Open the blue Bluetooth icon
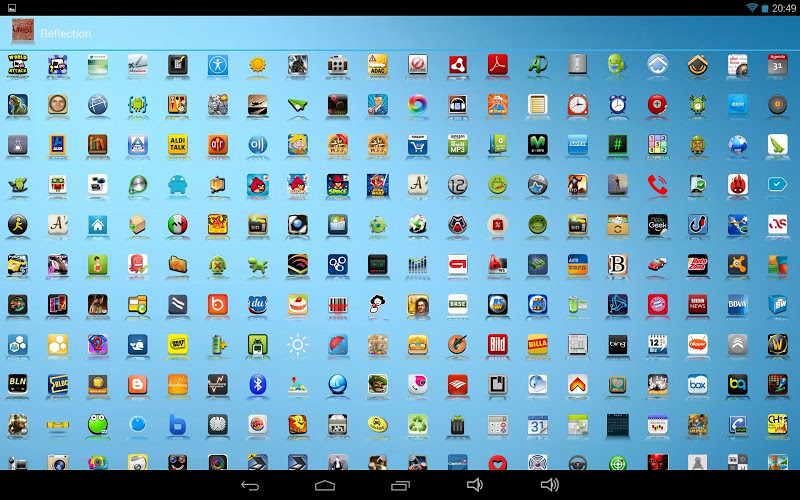This screenshot has width=800, height=500. tap(258, 385)
